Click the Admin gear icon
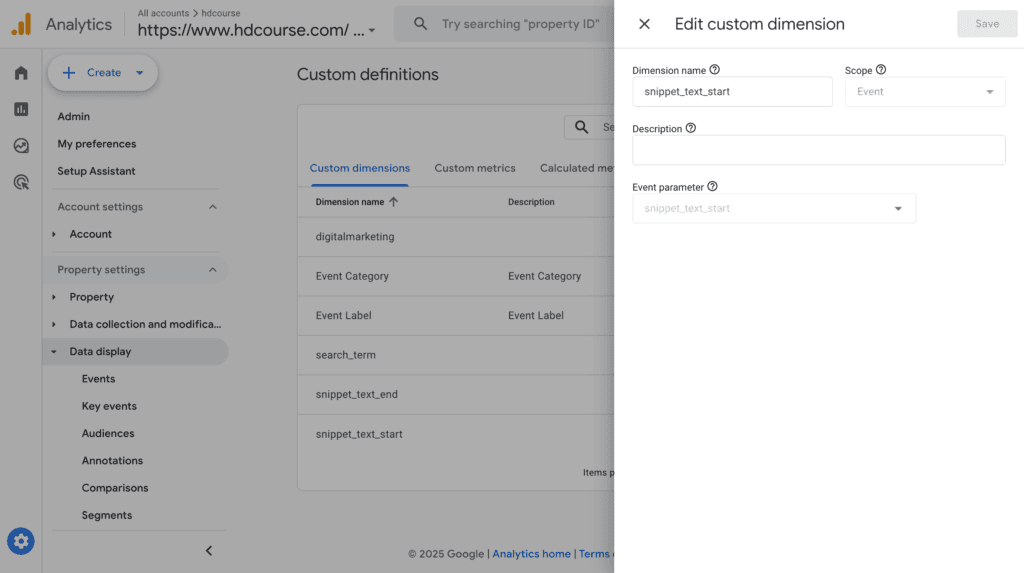Image resolution: width=1024 pixels, height=573 pixels. pyautogui.click(x=21, y=542)
